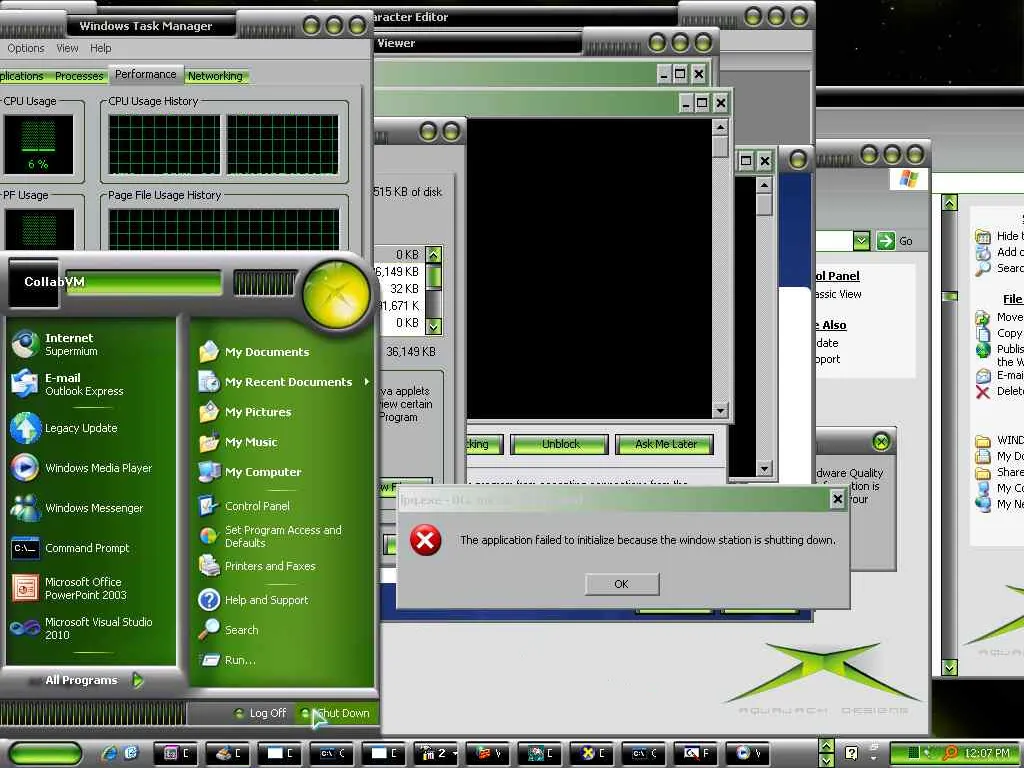Click the taskbar clock showing 12:07 PM
This screenshot has height=768, width=1024.
(x=987, y=753)
